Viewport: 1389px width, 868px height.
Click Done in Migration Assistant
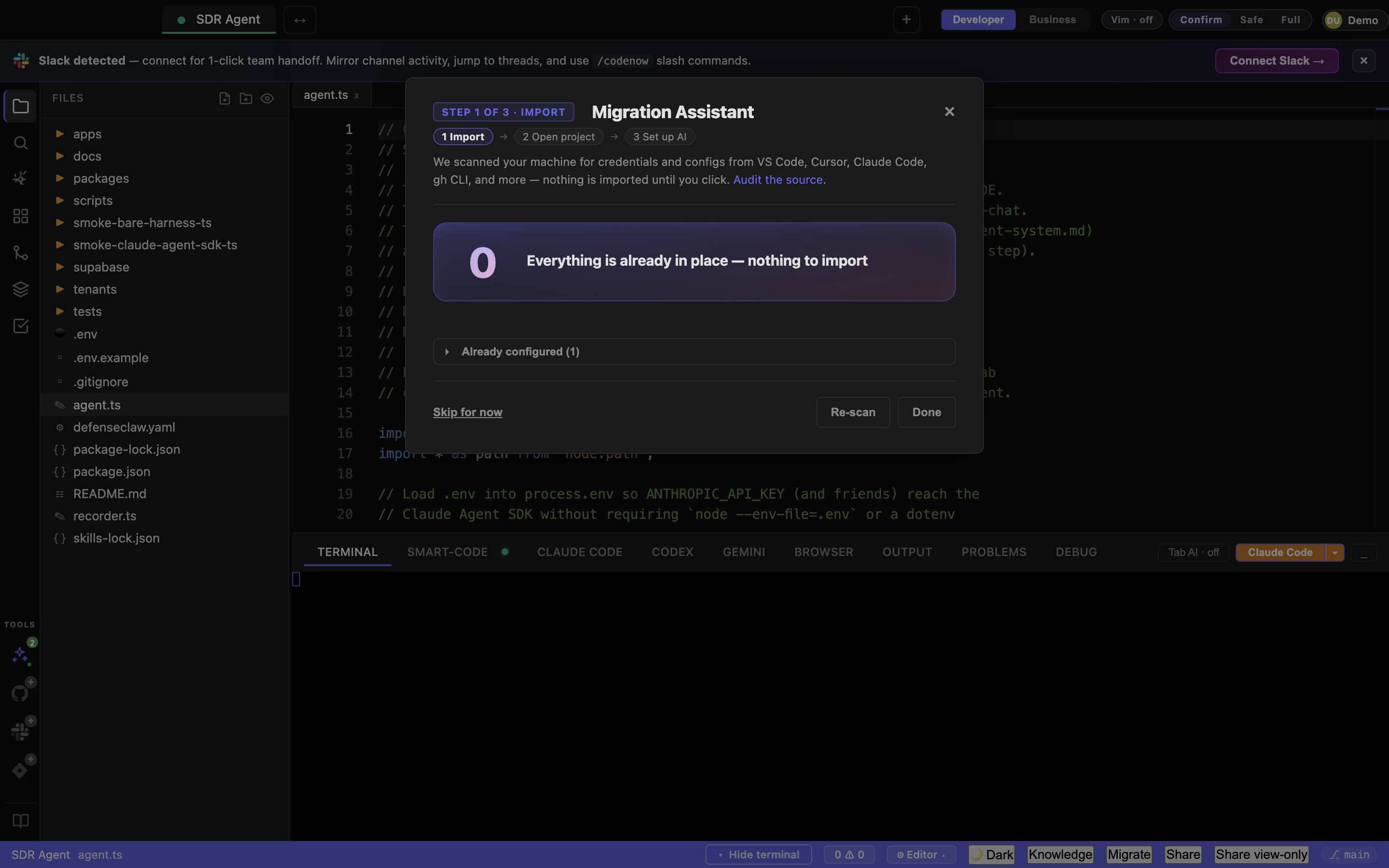(926, 412)
